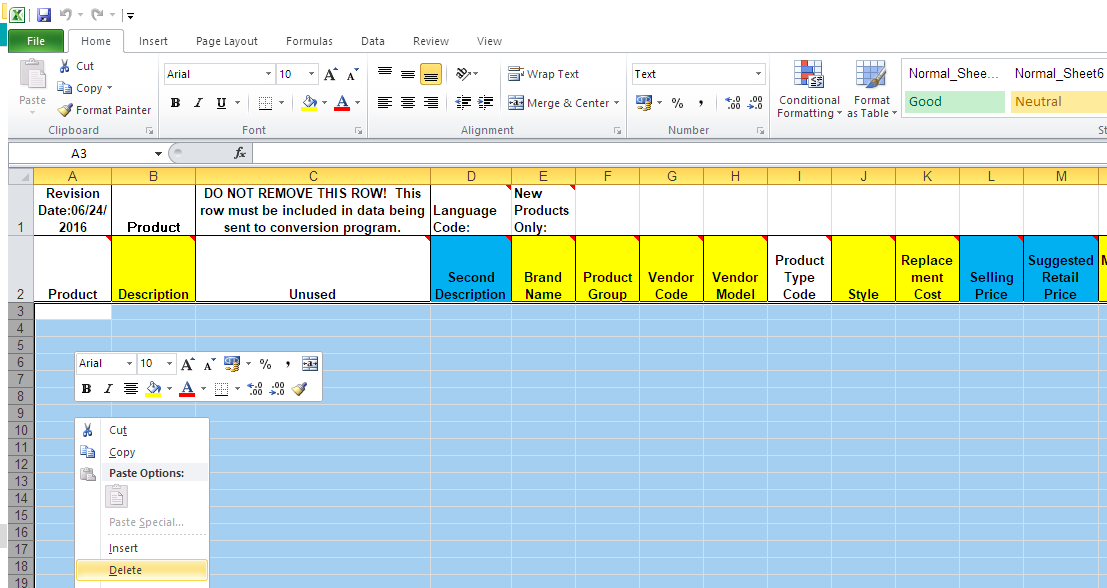Toggle highlighted Bottom Align button

tap(431, 73)
